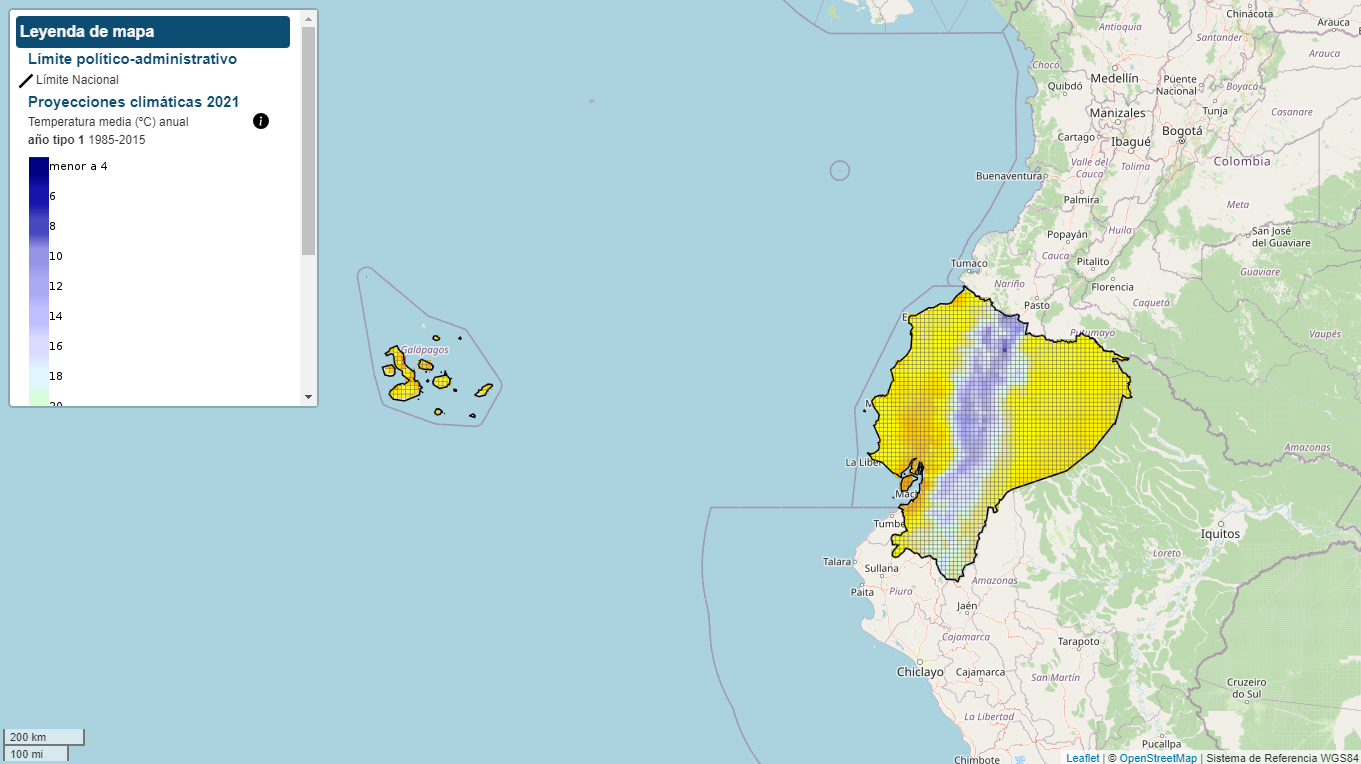Click the Sistema de Referencia WGS84 text
Screen dimensions: 1361x764
click(x=1282, y=758)
